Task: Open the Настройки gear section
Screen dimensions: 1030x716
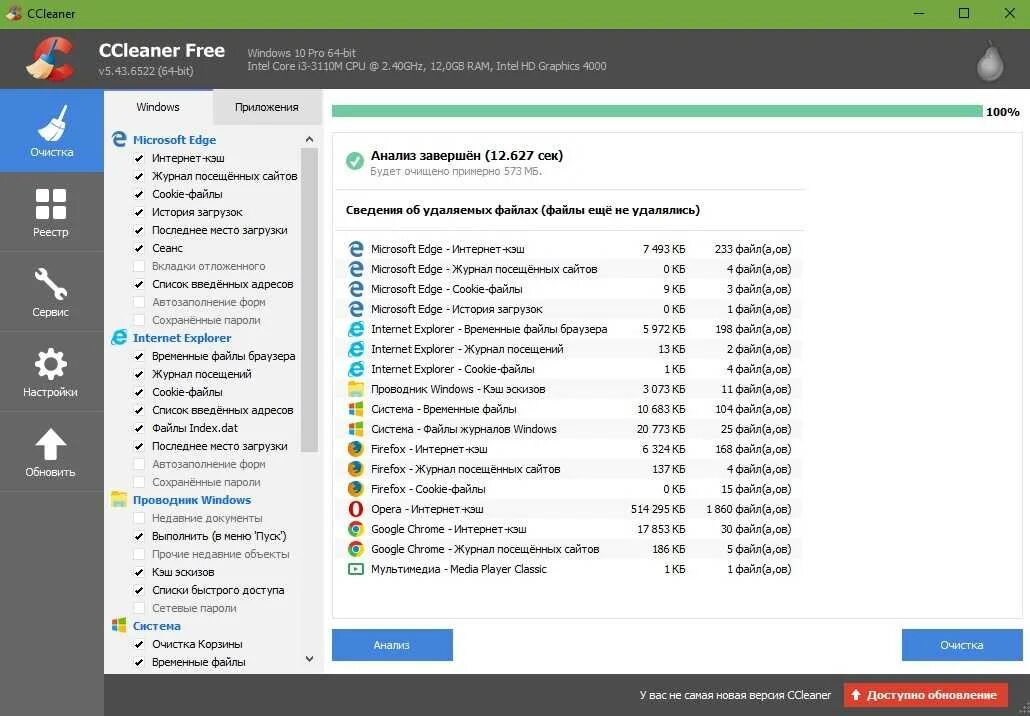Action: 51,372
